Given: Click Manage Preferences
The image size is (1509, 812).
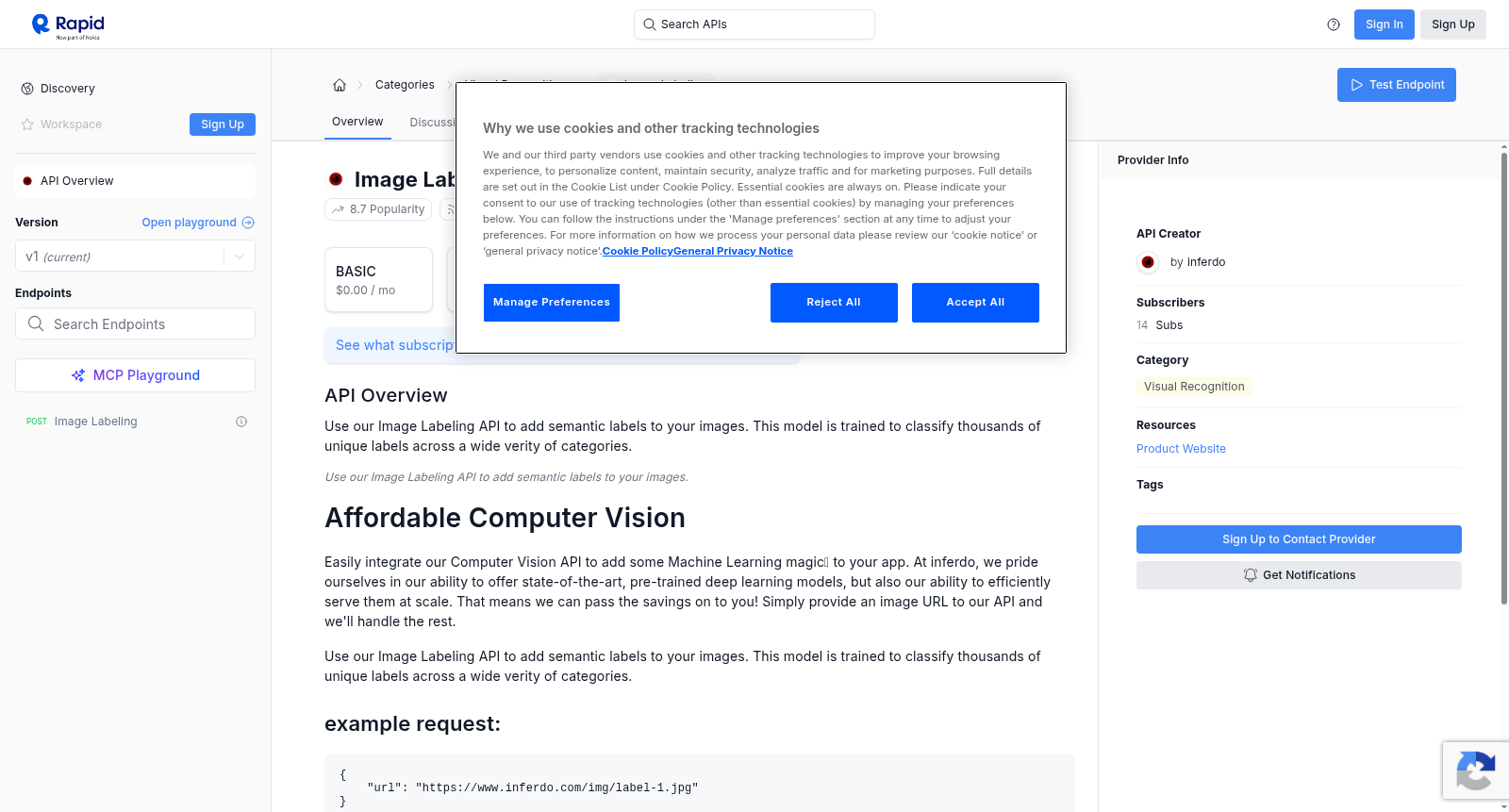Looking at the screenshot, I should click(x=552, y=303).
